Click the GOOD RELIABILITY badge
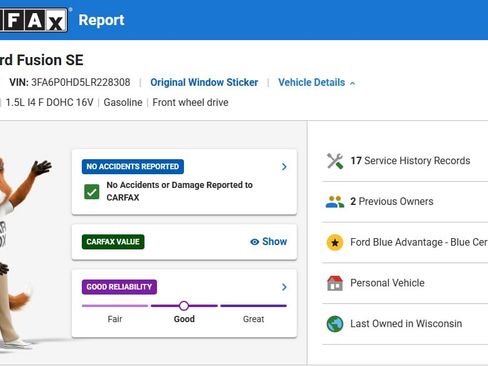 point(119,287)
